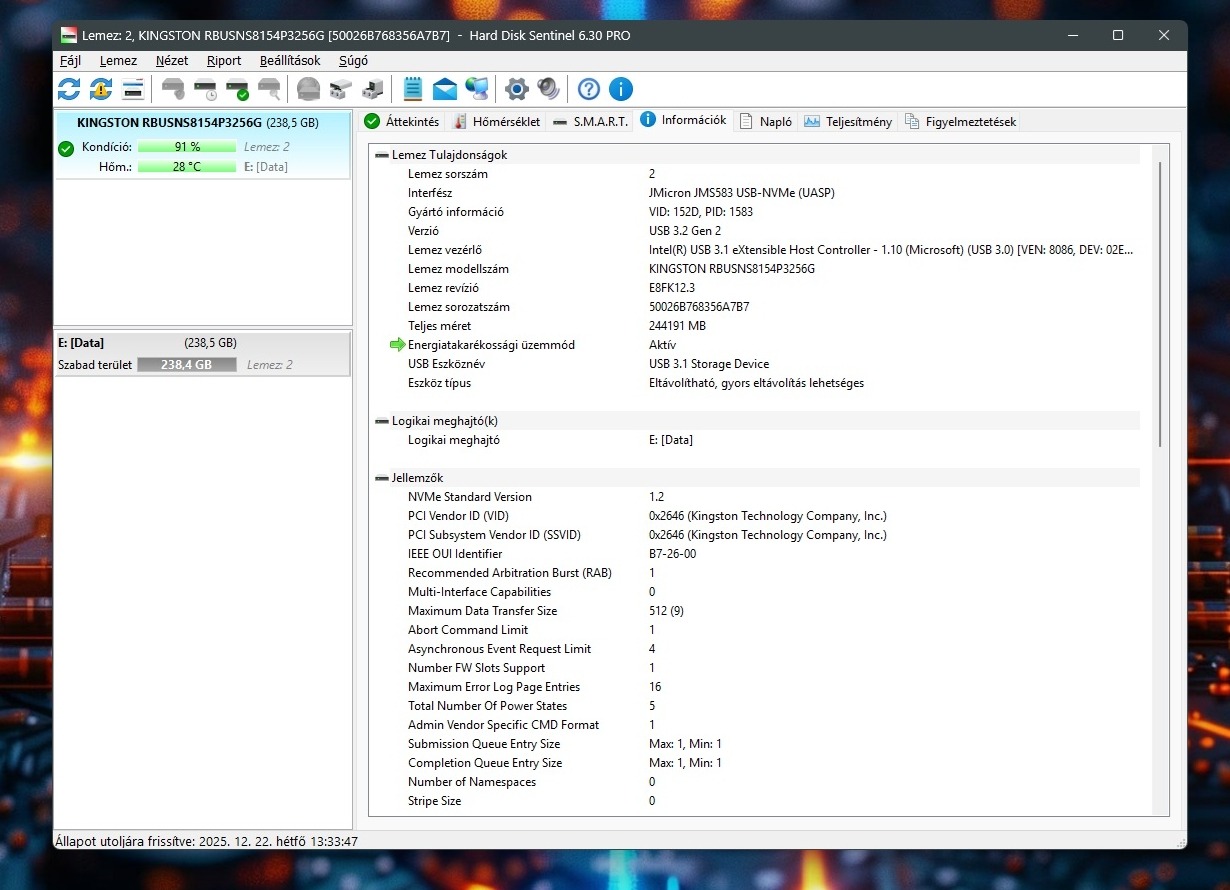
Task: Open the Riport menu
Action: [224, 60]
